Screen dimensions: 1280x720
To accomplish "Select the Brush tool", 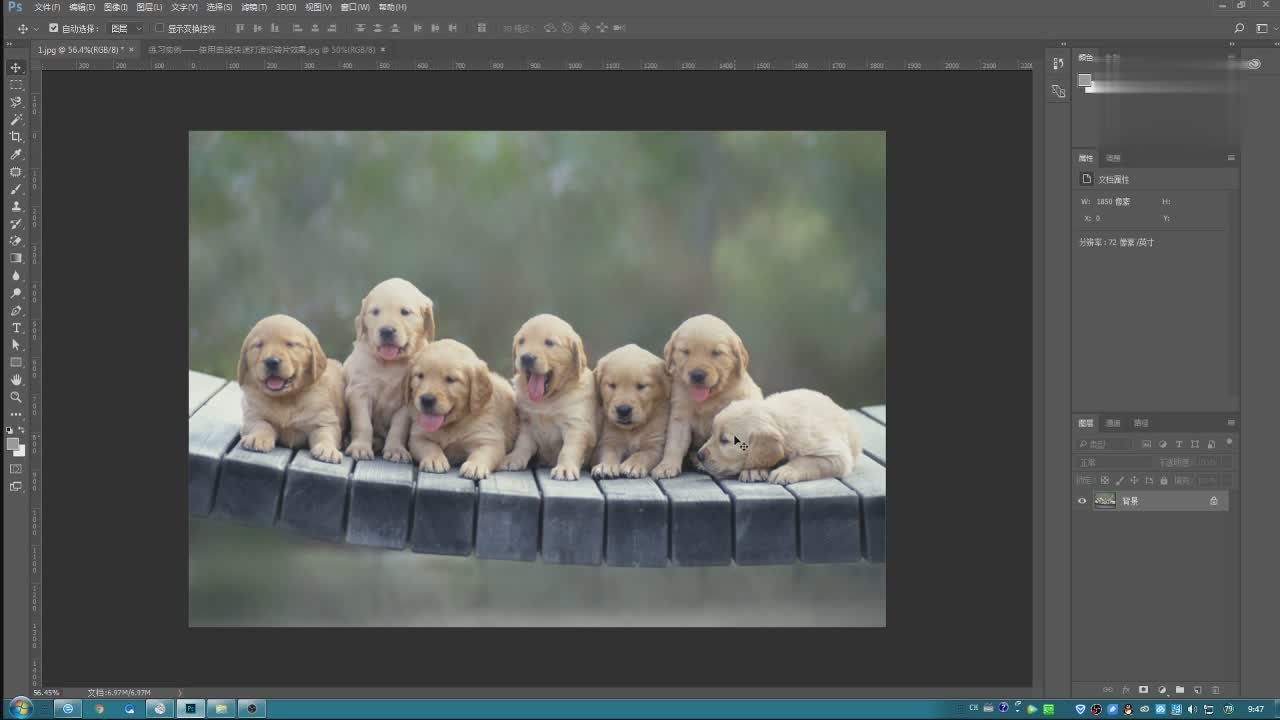I will pos(16,189).
